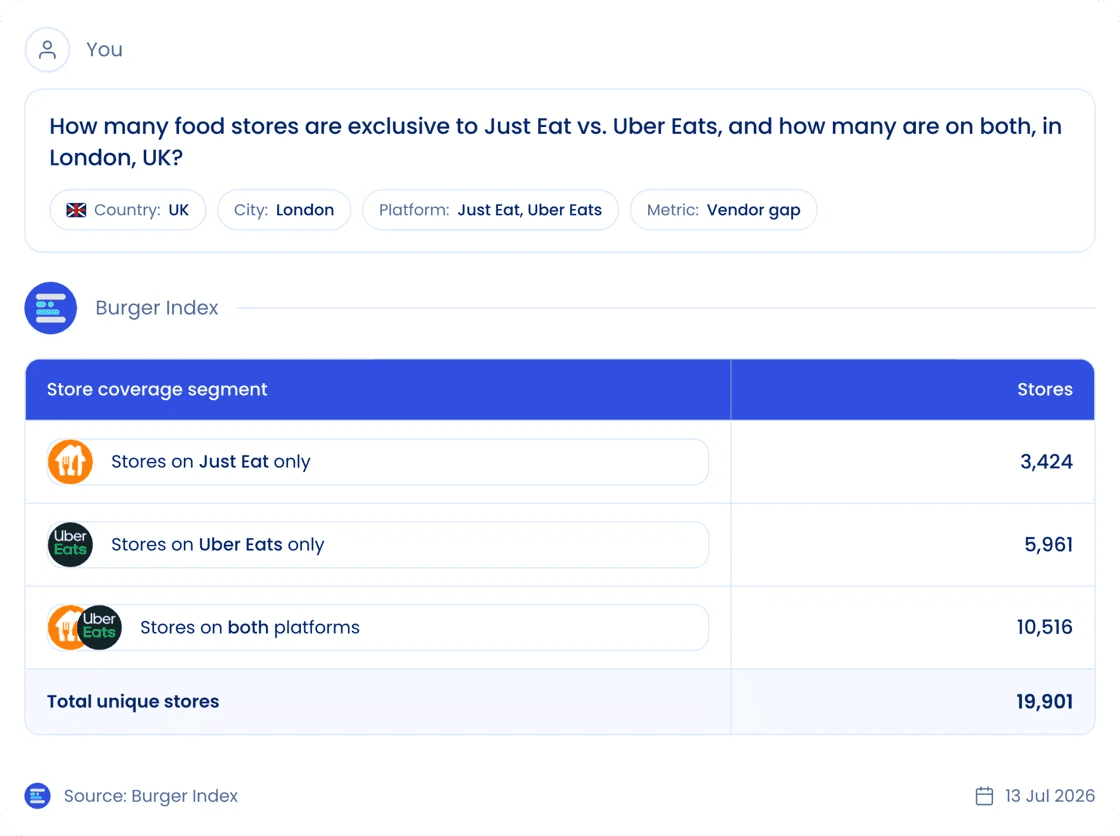Click the Uber Eats logo in the both platforms row
The image size is (1120, 836).
coord(99,627)
